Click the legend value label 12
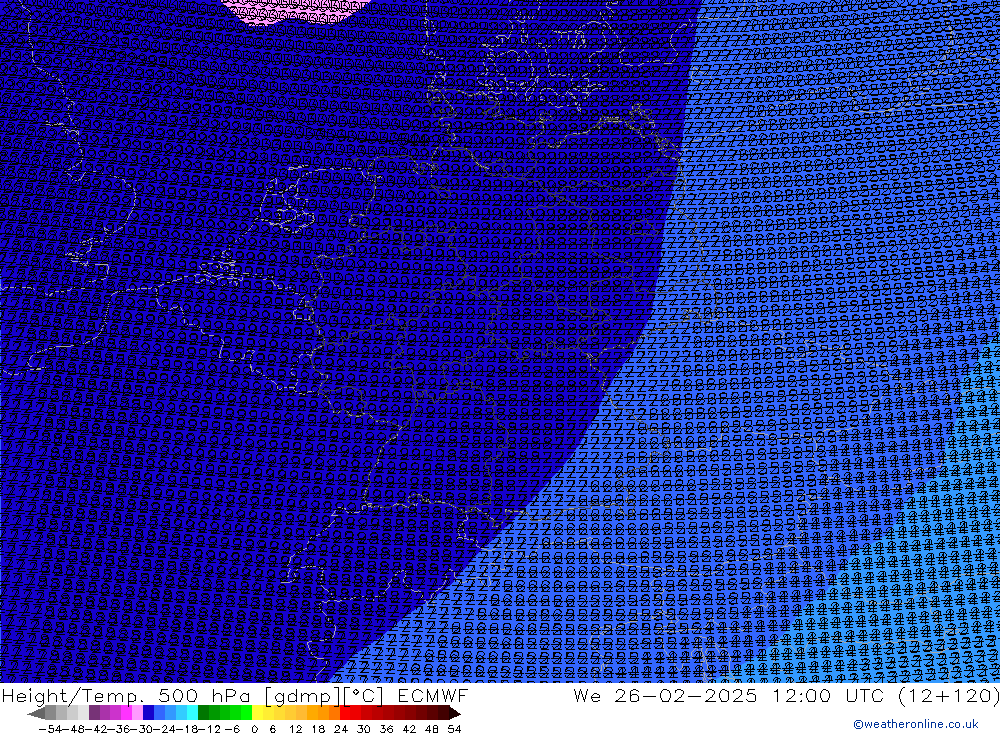The height and width of the screenshot is (733, 1000). point(295,729)
